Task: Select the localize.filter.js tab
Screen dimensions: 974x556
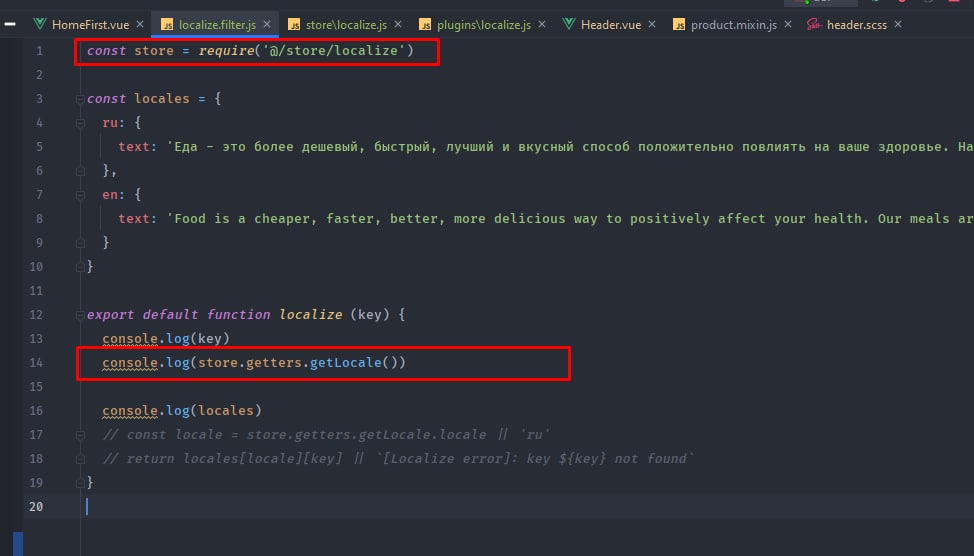Action: pyautogui.click(x=217, y=25)
